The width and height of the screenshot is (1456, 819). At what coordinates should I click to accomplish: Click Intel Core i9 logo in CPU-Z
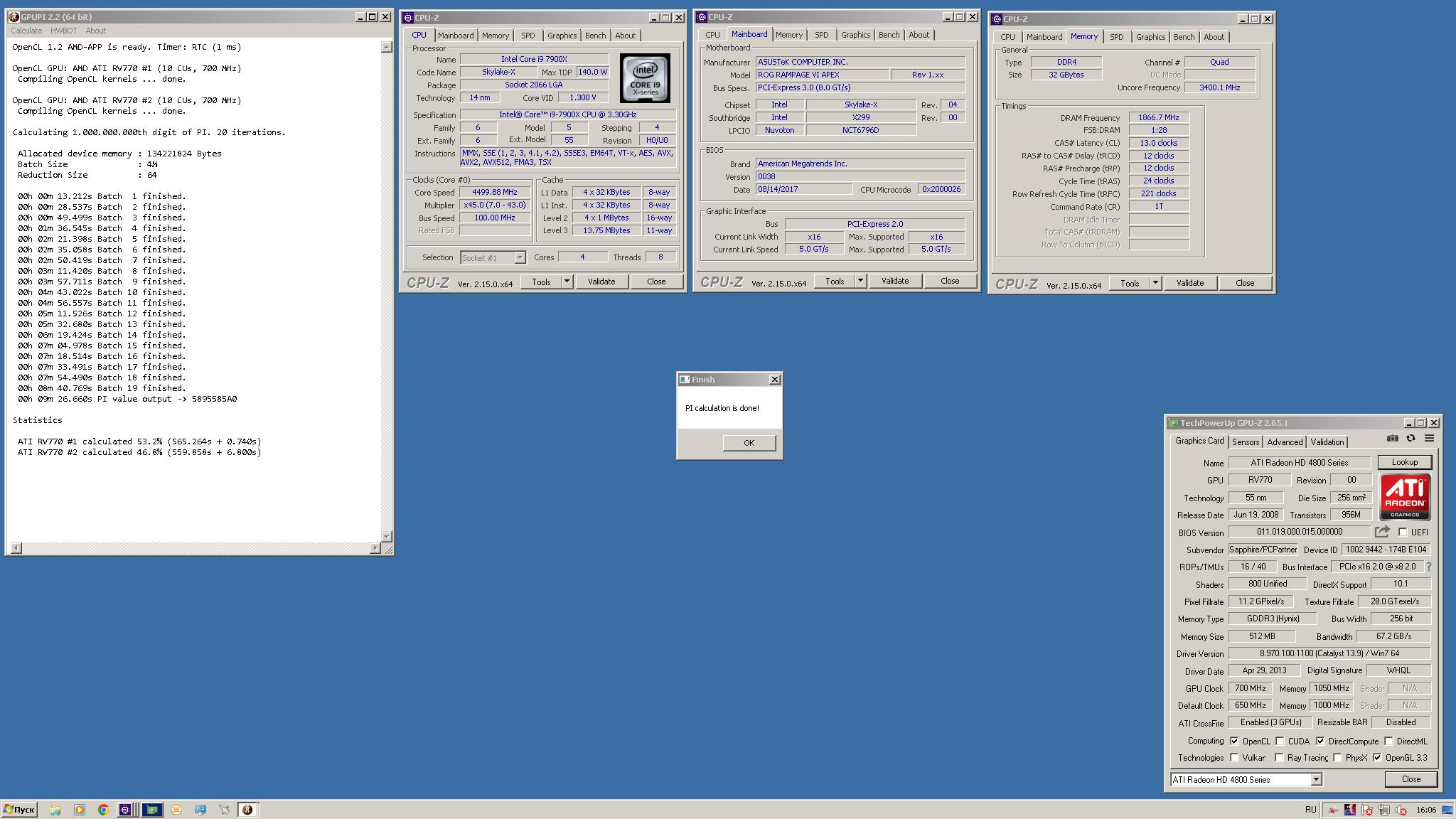[645, 78]
